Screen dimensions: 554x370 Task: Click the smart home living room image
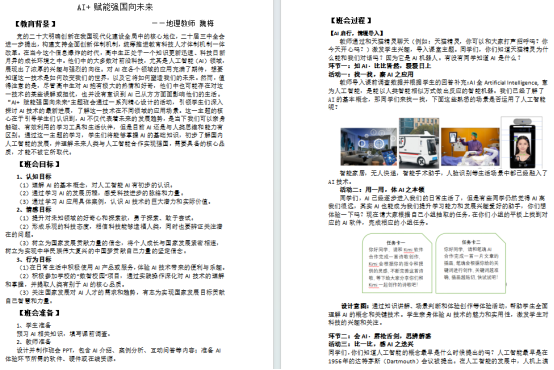pos(369,147)
